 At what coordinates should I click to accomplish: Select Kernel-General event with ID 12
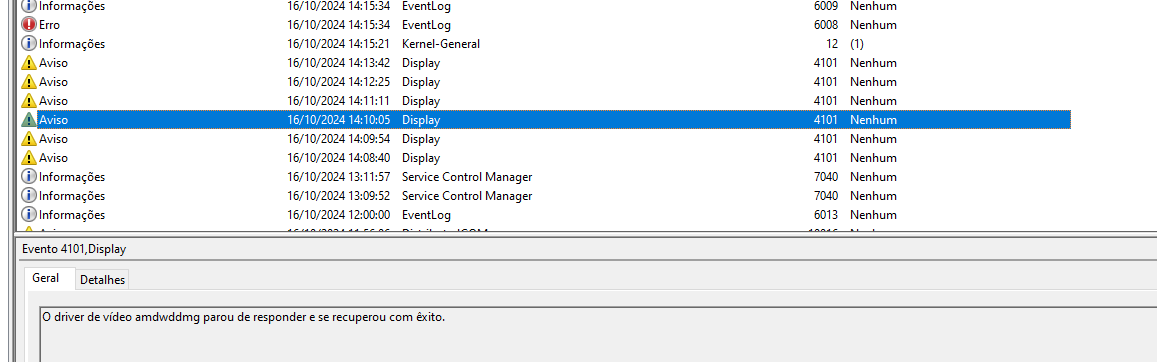[x=546, y=43]
